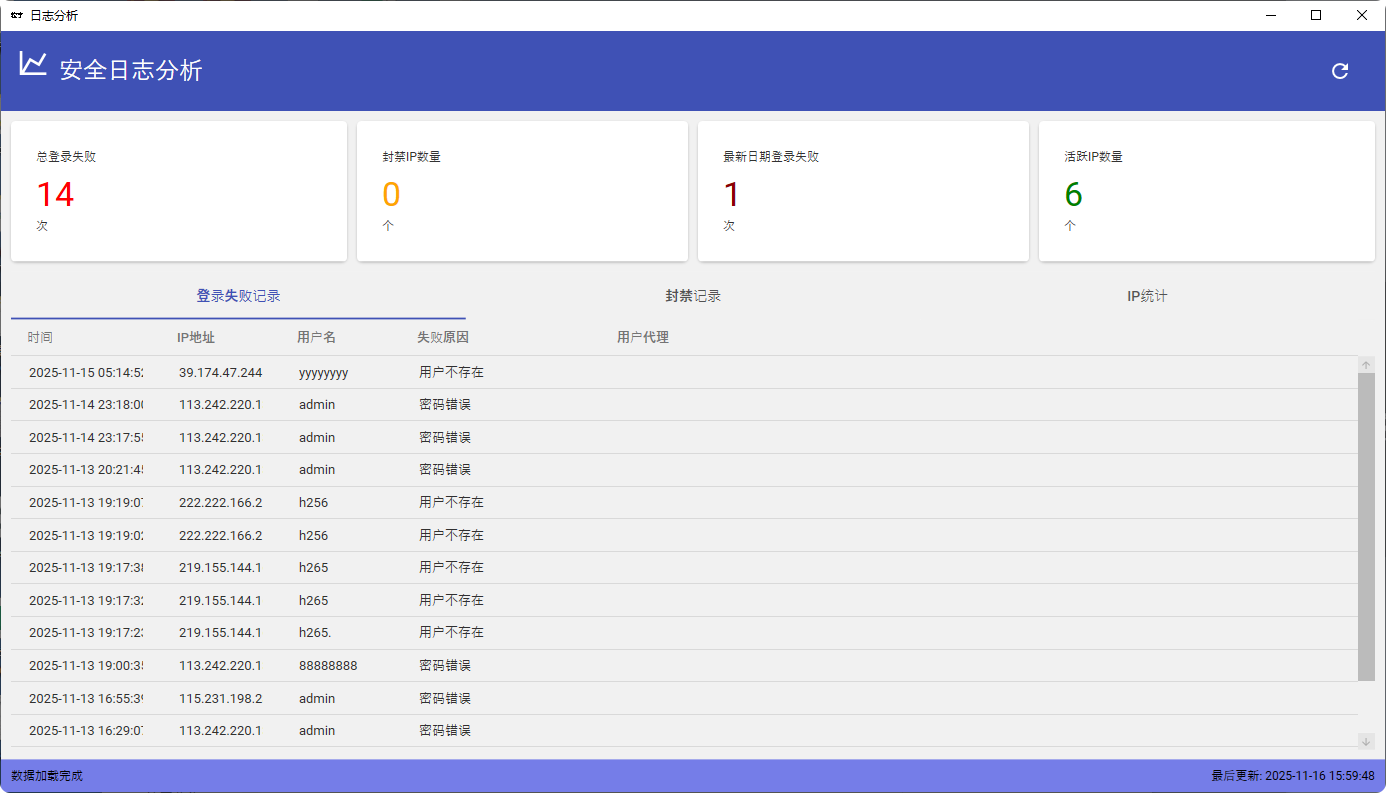The width and height of the screenshot is (1386, 793).
Task: Click the 最新日期登录失败 card
Action: [x=863, y=190]
